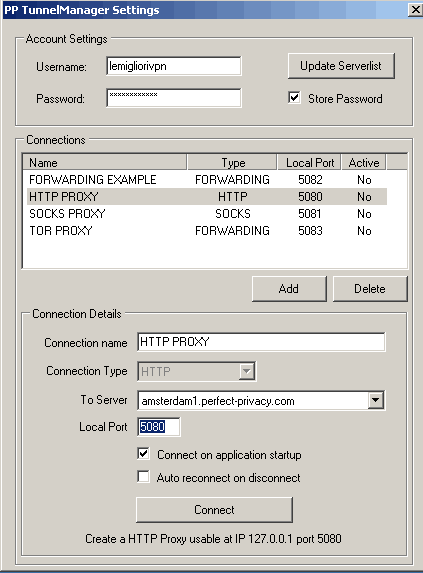Focus the Username input field
This screenshot has width=423, height=573.
point(174,66)
